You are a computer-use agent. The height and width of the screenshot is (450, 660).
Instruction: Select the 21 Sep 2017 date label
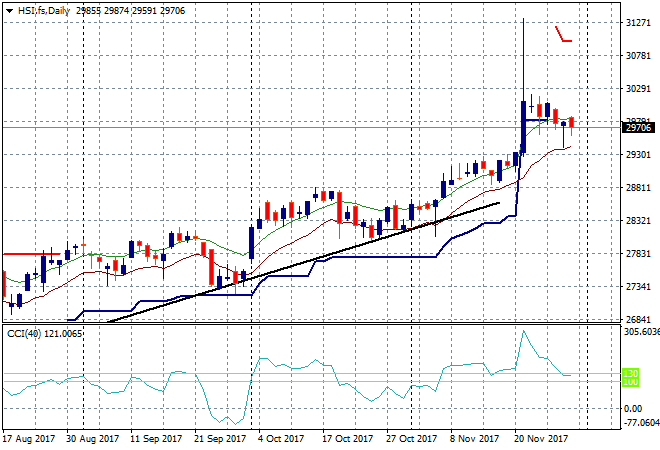pyautogui.click(x=220, y=438)
